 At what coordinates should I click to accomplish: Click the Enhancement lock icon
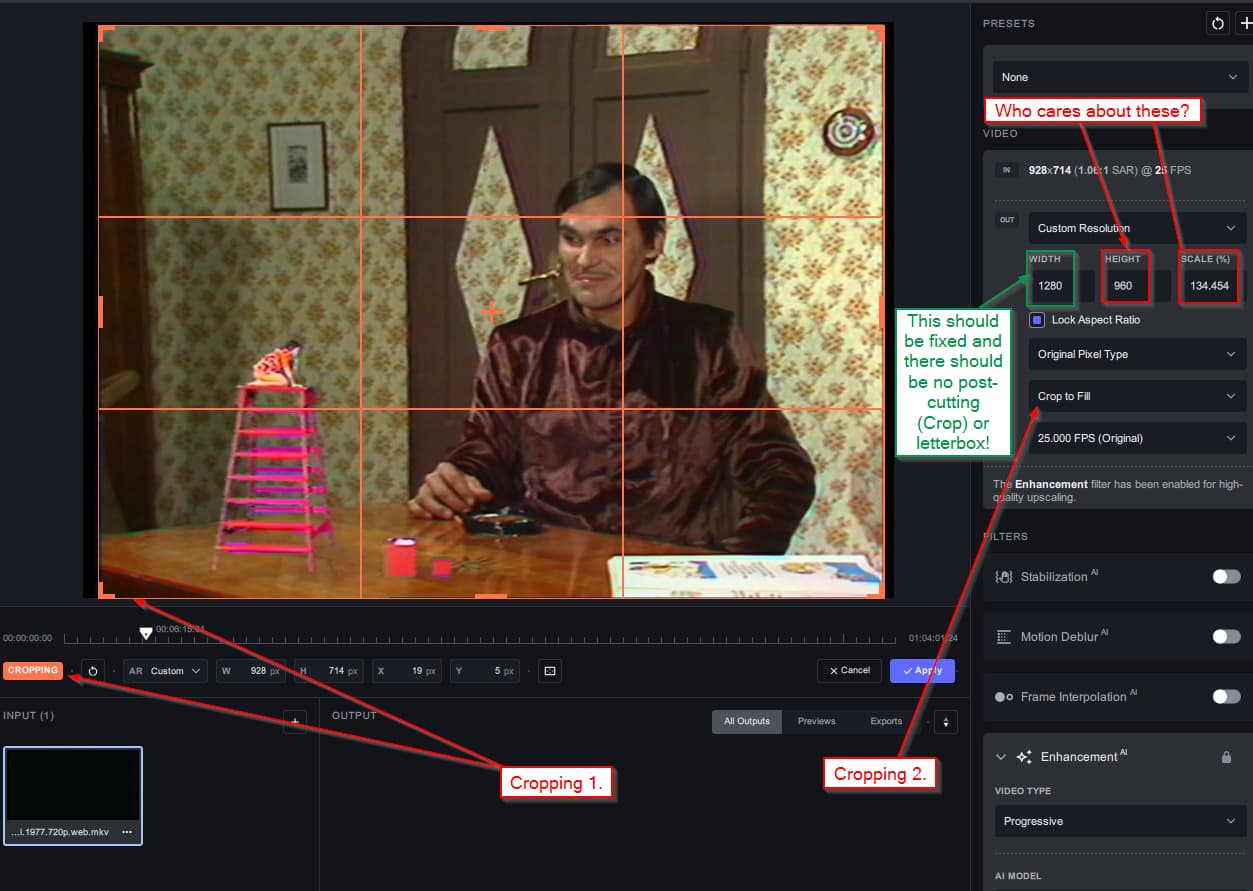1226,757
